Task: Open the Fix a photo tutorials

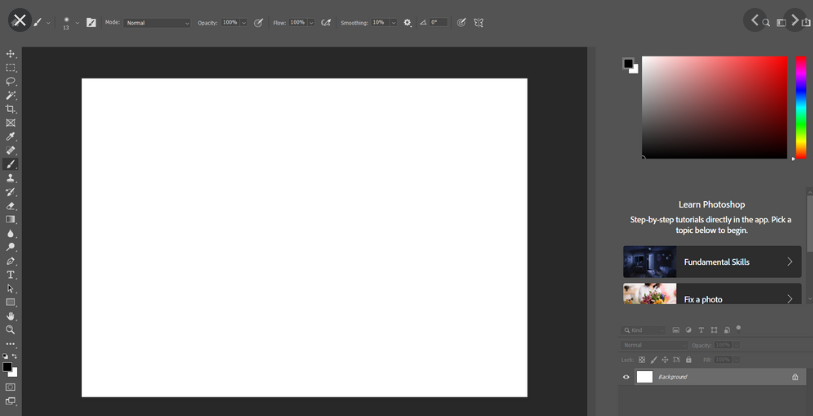Action: coord(712,296)
